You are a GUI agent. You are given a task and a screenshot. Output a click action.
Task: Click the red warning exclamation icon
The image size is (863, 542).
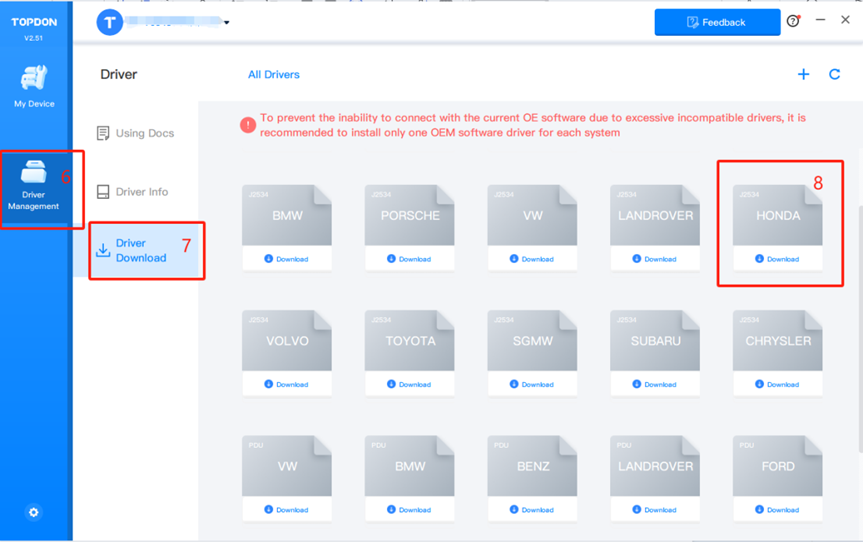(x=248, y=125)
